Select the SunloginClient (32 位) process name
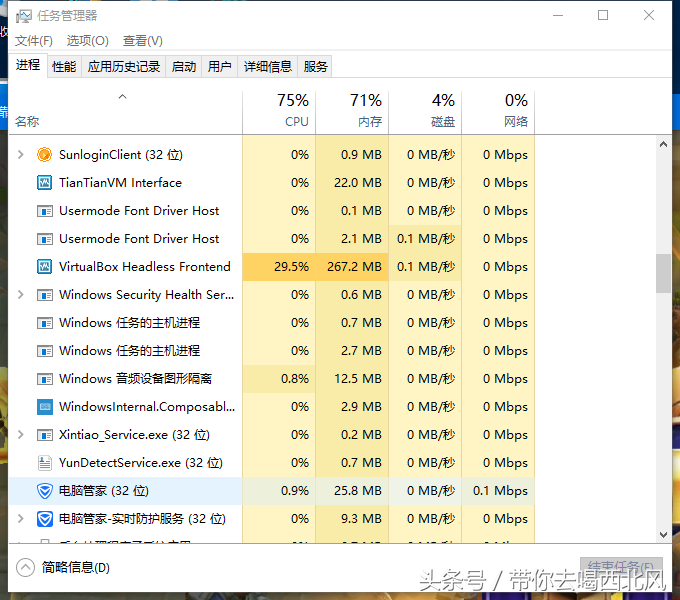Screen dimensions: 680x600 point(121,154)
